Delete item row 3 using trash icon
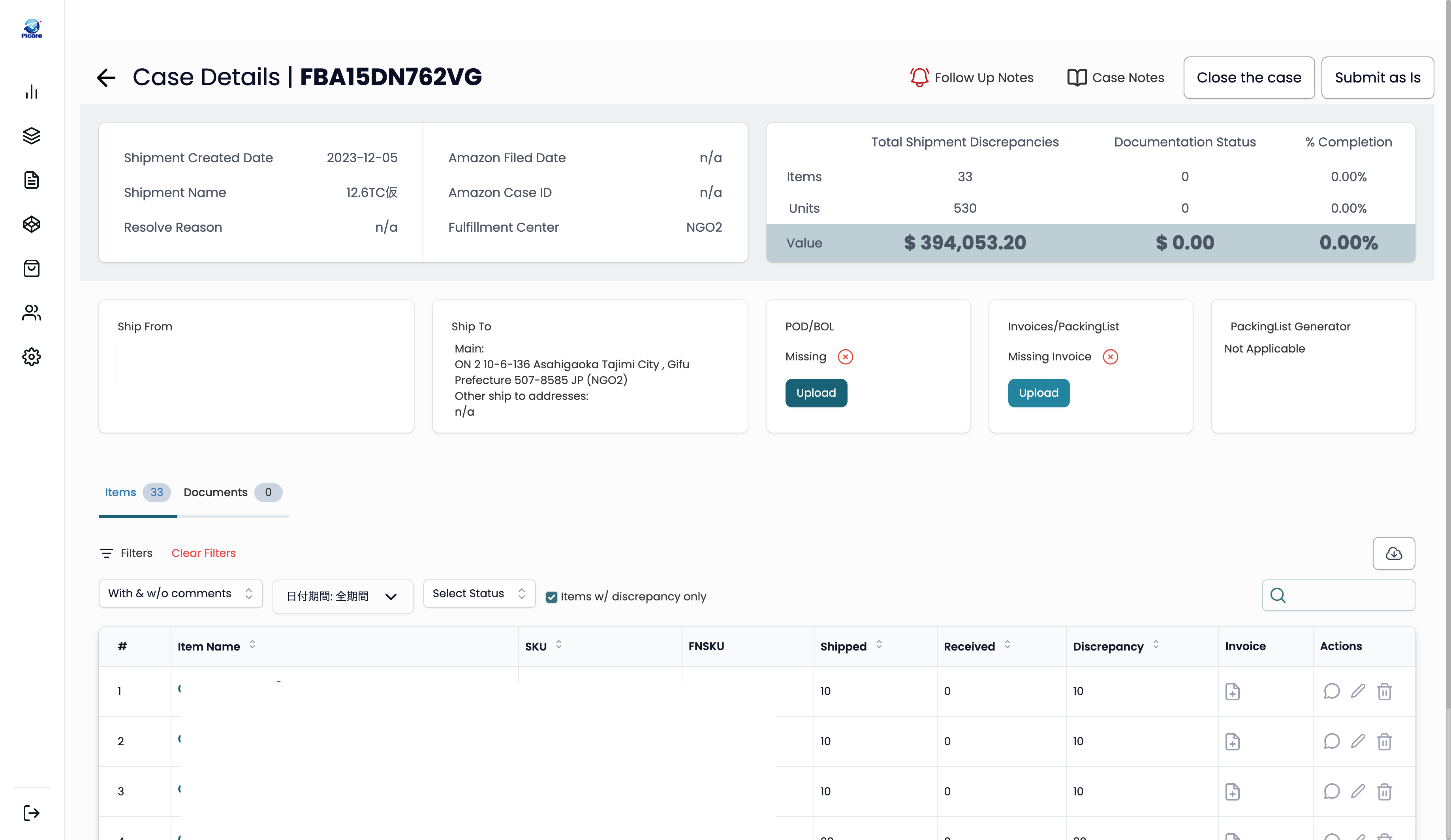The height and width of the screenshot is (840, 1451). 1384,792
